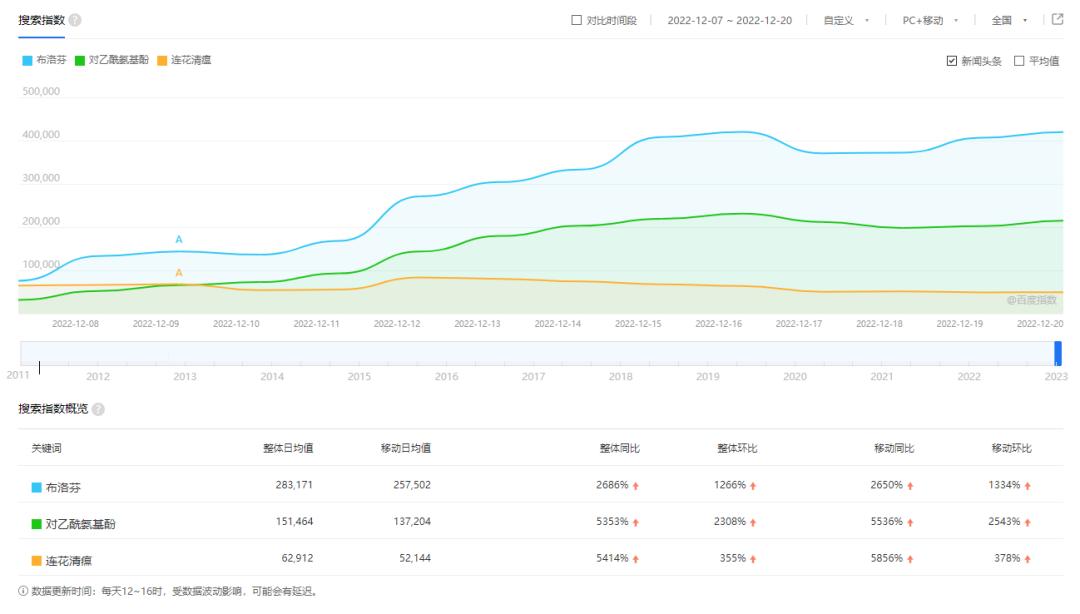The image size is (1080, 614).
Task: Click value 257,502 in 布洛芬 row
Action: pyautogui.click(x=412, y=484)
